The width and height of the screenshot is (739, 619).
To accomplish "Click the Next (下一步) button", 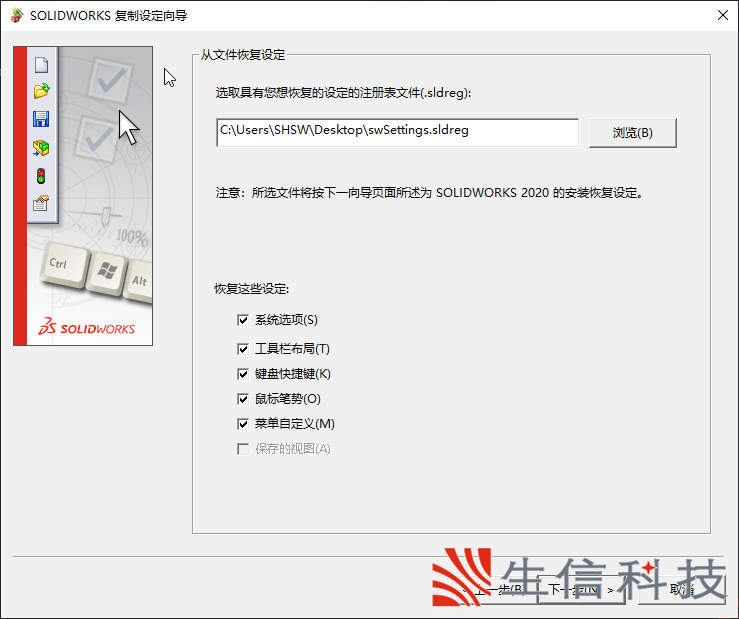I will point(581,589).
